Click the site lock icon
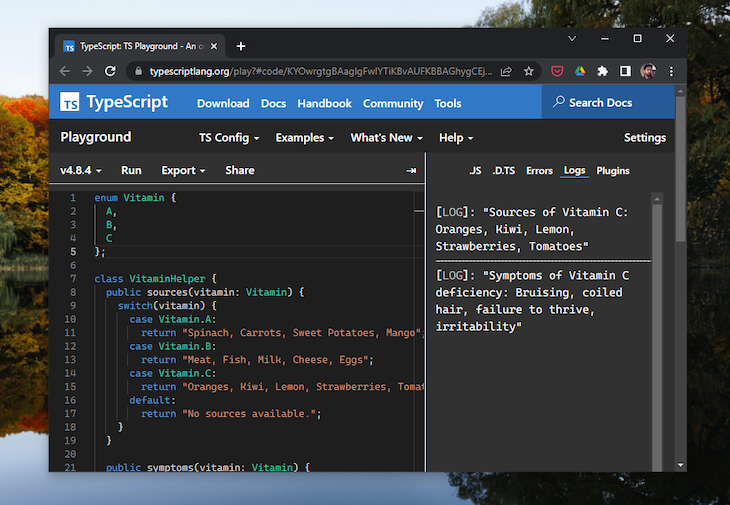Screen dimensions: 730x505 click(x=138, y=71)
